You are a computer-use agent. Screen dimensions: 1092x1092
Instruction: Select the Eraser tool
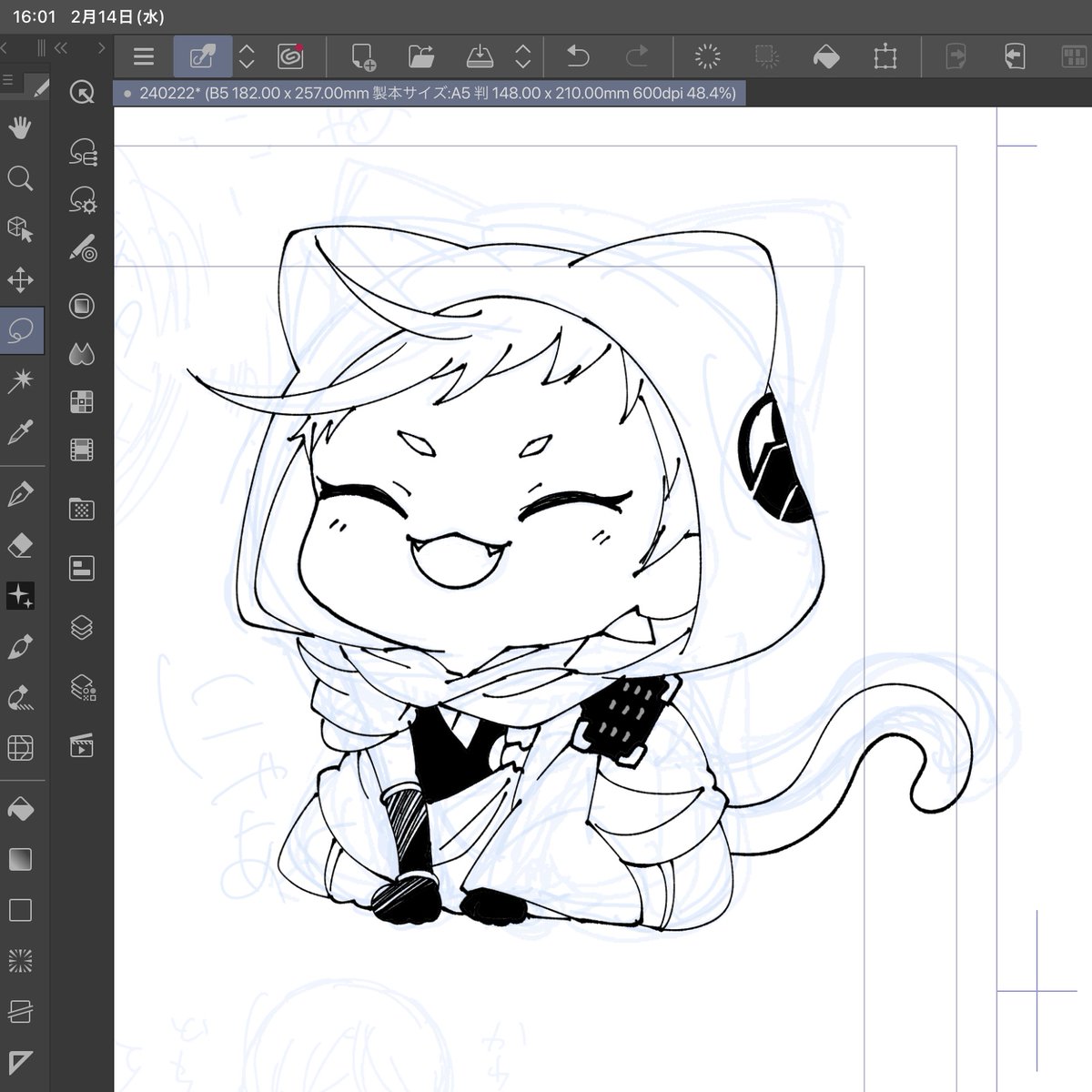(x=20, y=545)
